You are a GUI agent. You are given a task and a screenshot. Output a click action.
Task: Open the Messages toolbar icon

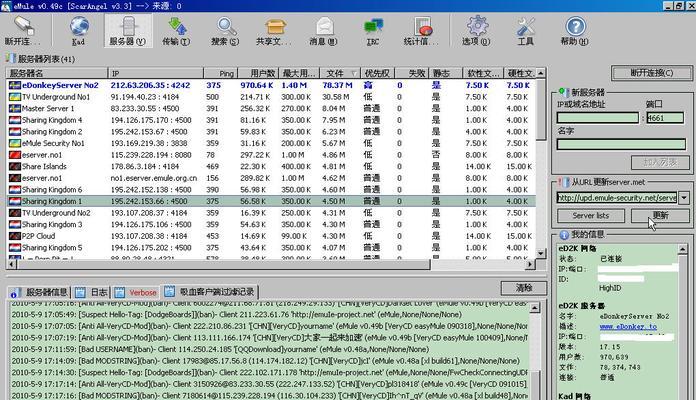tap(324, 26)
